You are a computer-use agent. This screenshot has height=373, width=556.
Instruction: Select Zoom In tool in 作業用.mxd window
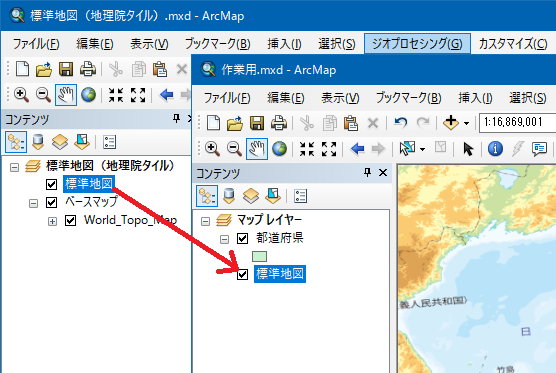[212, 149]
